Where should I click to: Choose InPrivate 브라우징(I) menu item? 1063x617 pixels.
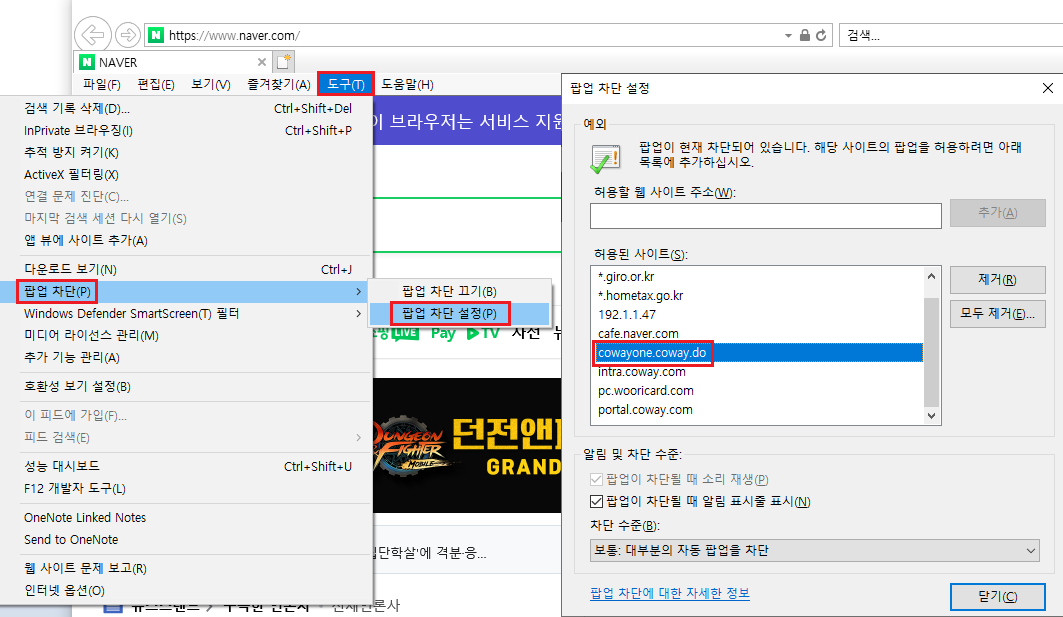[188, 130]
